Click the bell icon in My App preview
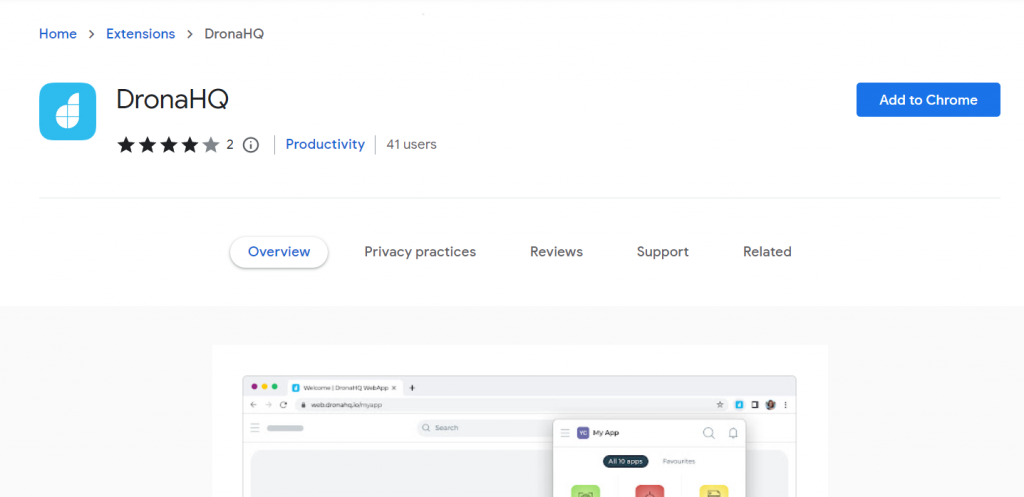This screenshot has height=497, width=1024. coord(733,433)
